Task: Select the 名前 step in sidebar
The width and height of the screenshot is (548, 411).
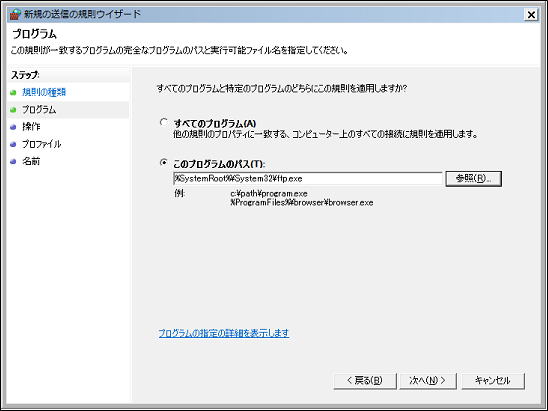Action: 31,161
